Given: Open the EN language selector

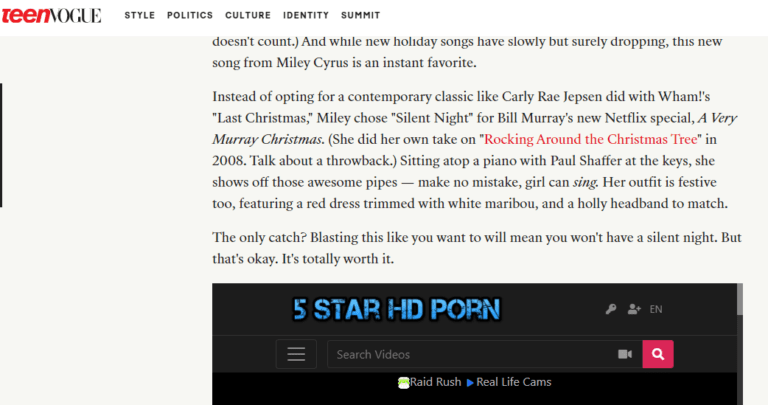Looking at the screenshot, I should point(656,309).
